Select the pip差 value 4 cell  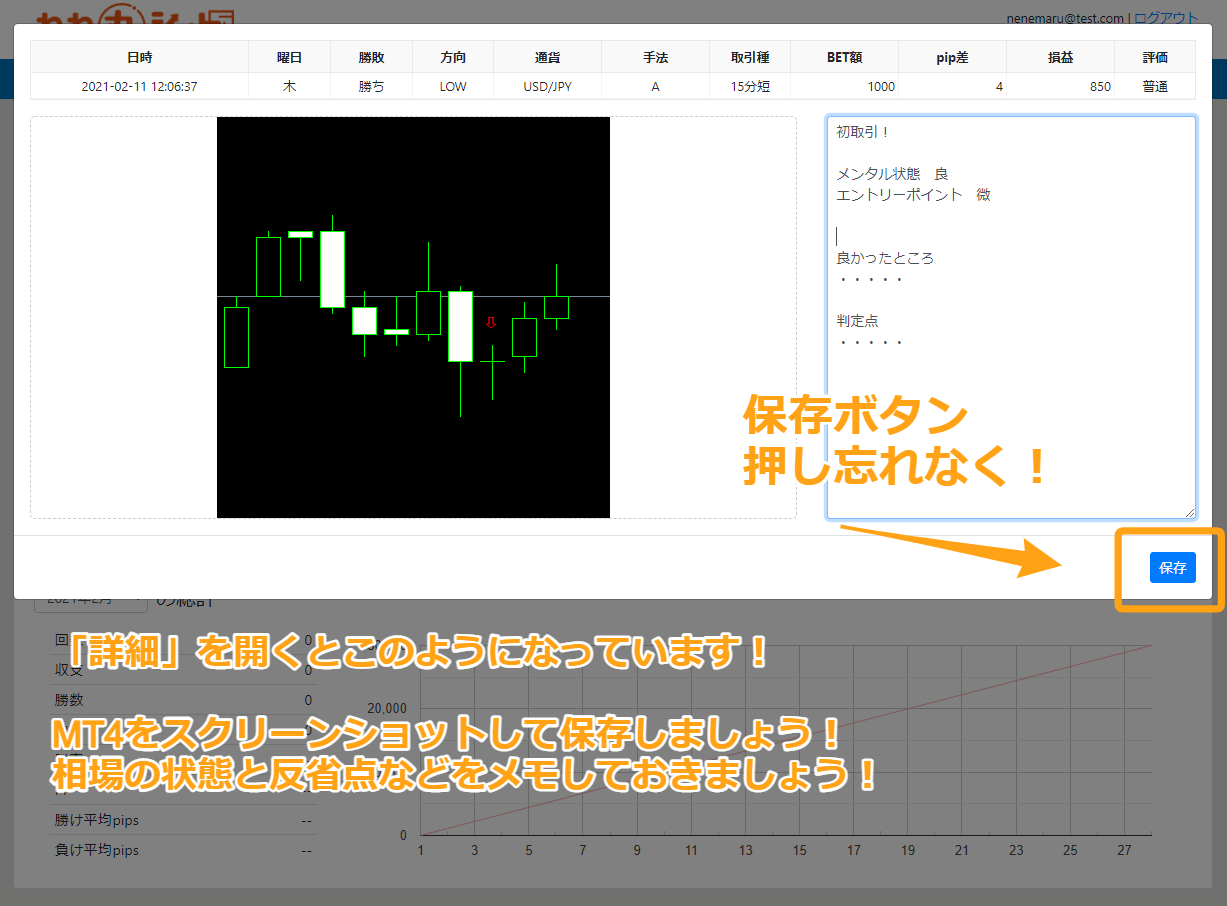(x=953, y=86)
